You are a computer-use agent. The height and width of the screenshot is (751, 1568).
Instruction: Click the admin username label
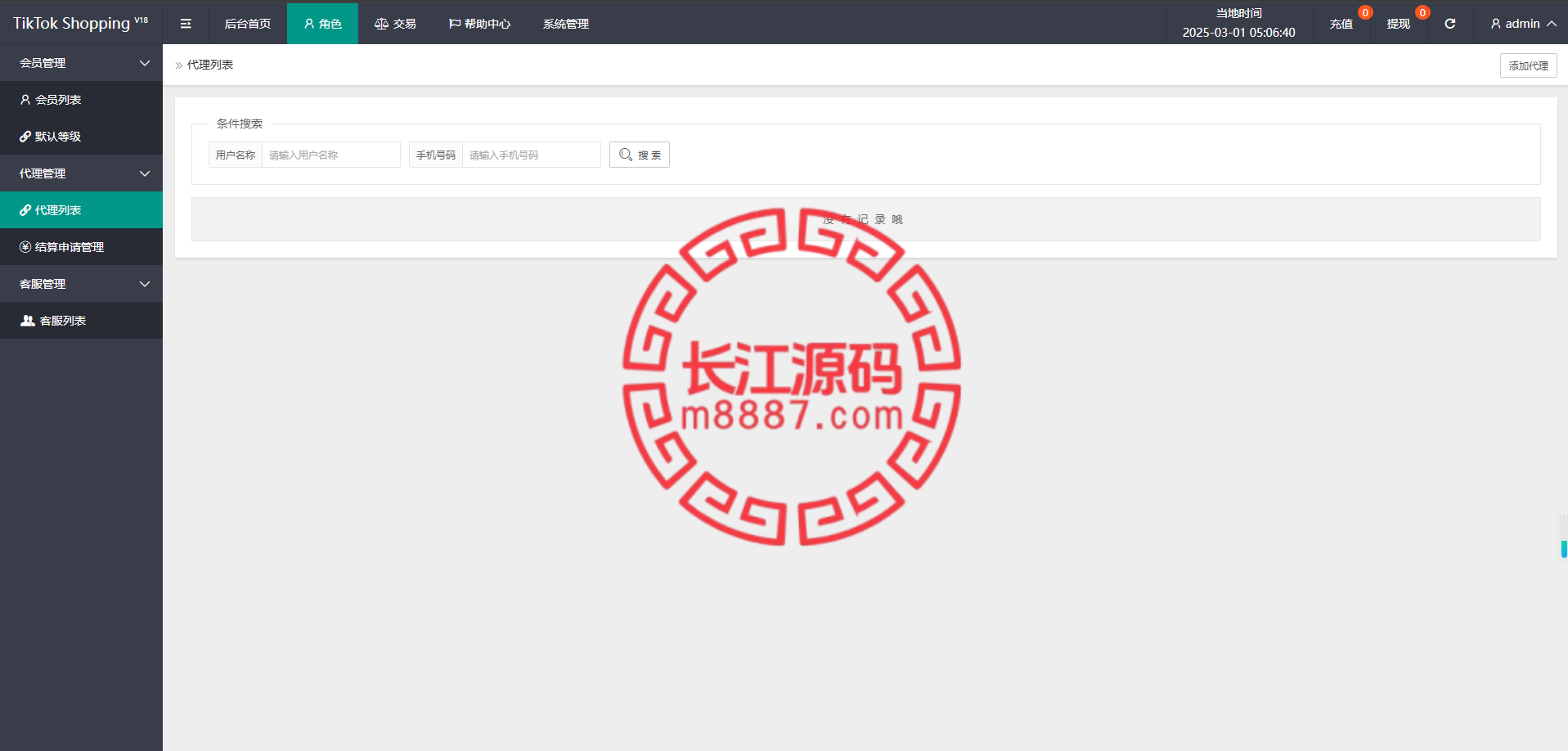click(1522, 24)
